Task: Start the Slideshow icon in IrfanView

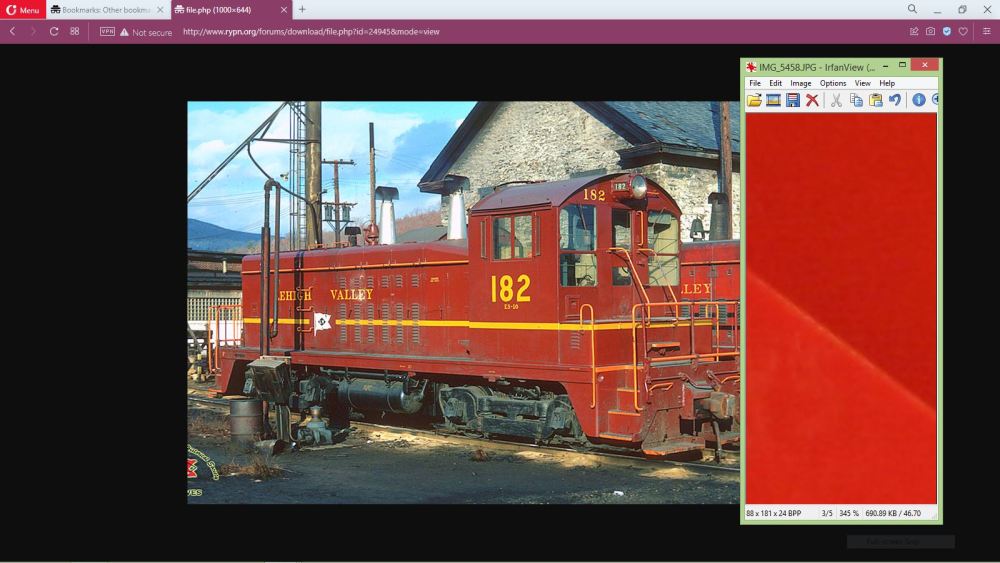Action: point(774,100)
